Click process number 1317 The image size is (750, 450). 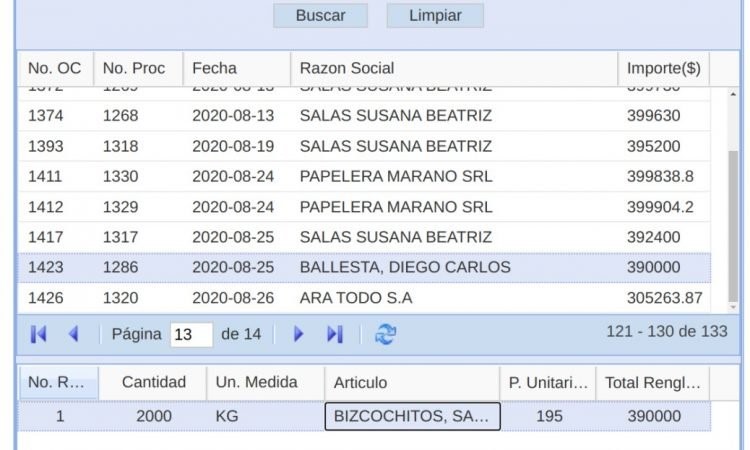[x=121, y=237]
